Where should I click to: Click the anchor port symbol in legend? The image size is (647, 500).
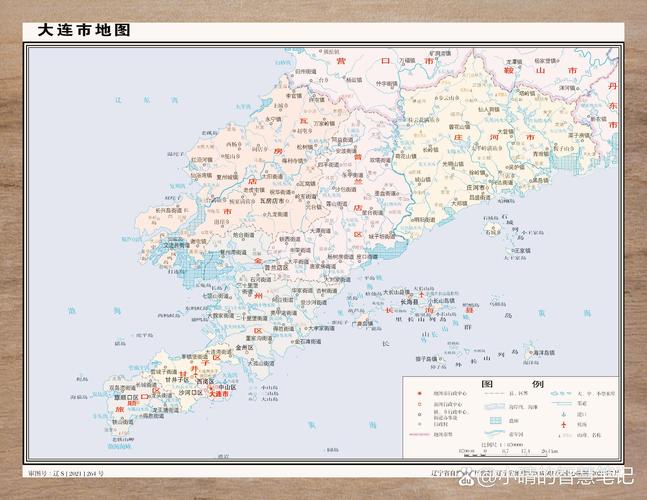click(564, 414)
